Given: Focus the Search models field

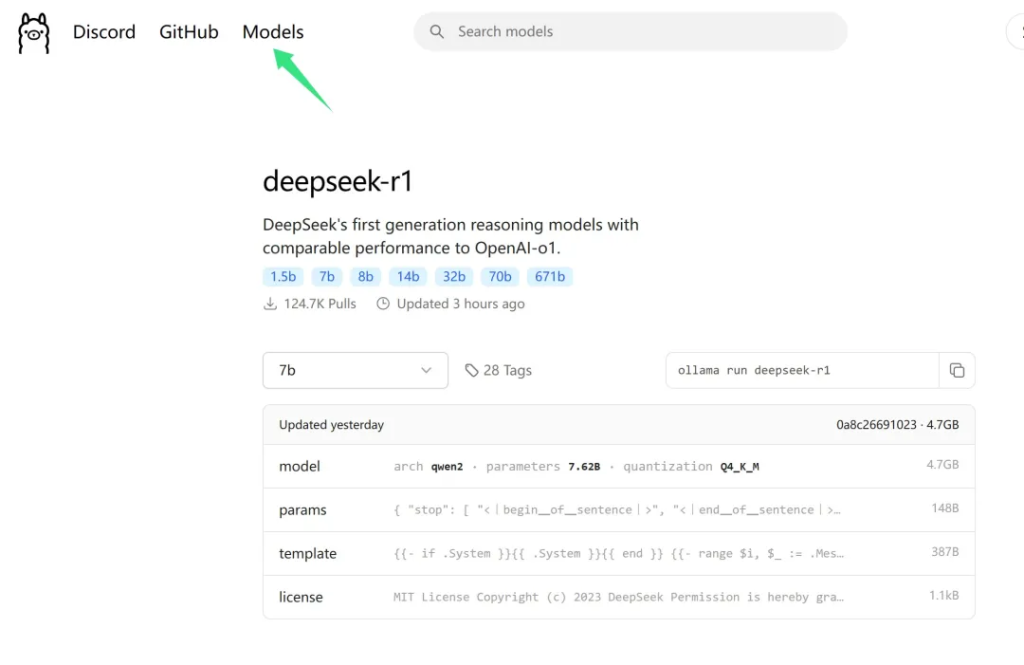Looking at the screenshot, I should point(630,31).
